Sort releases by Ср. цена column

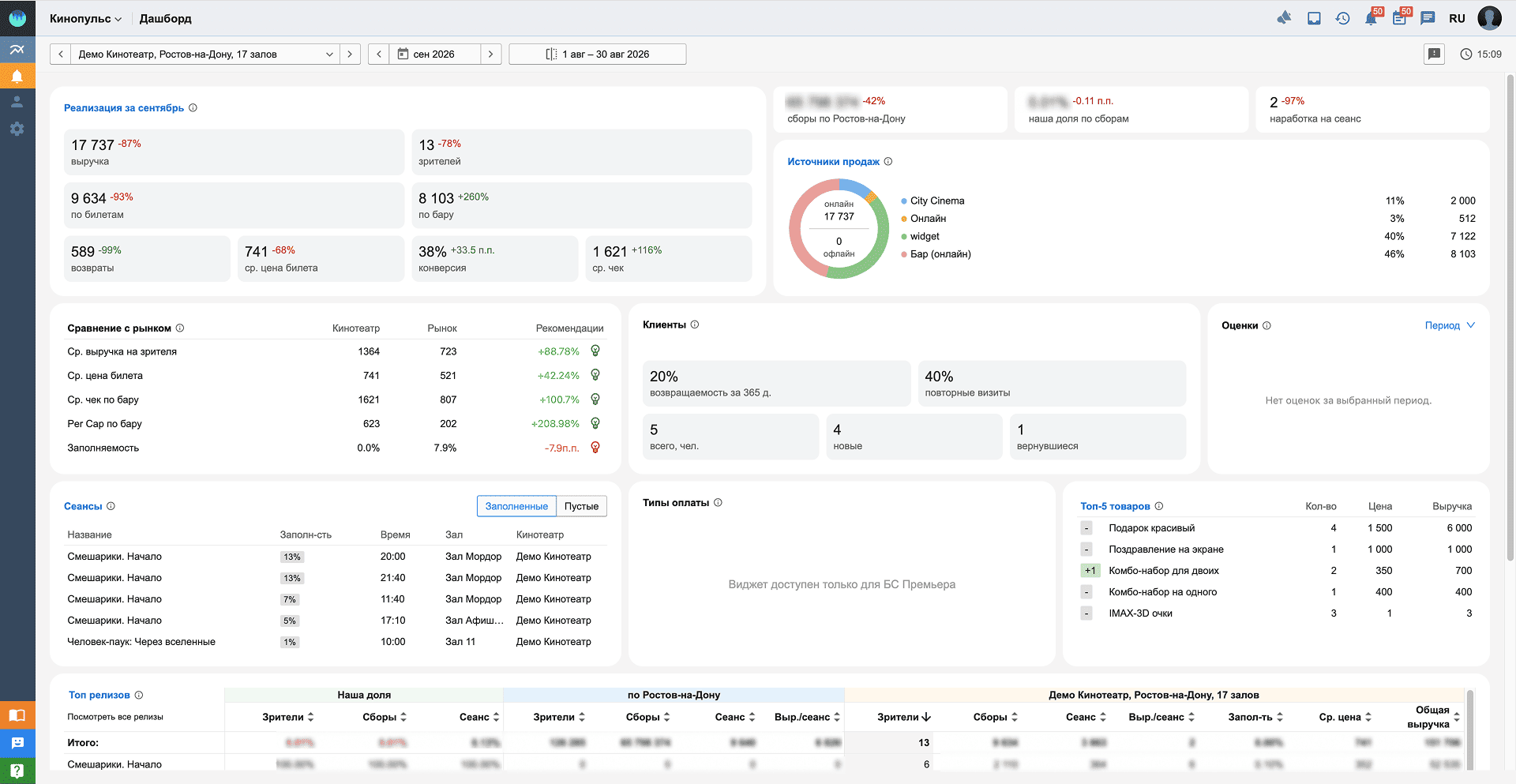[1345, 717]
